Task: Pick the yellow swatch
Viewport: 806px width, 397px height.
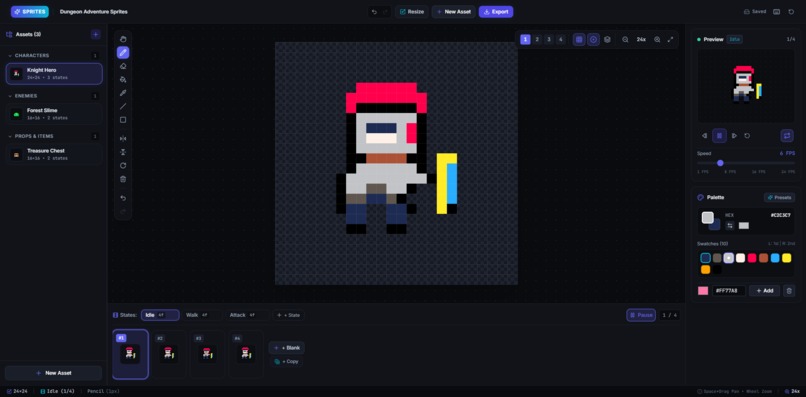Action: click(786, 258)
